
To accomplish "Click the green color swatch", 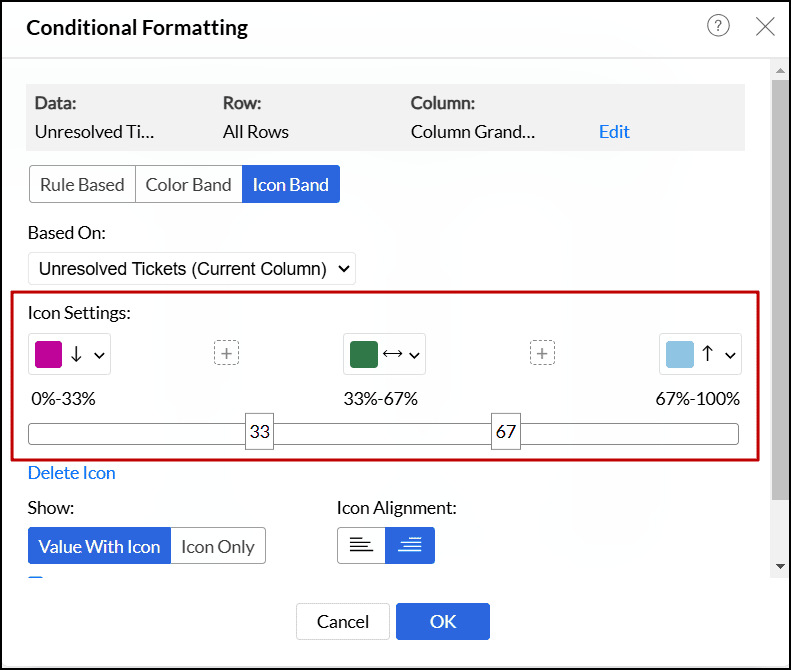I will click(x=364, y=354).
